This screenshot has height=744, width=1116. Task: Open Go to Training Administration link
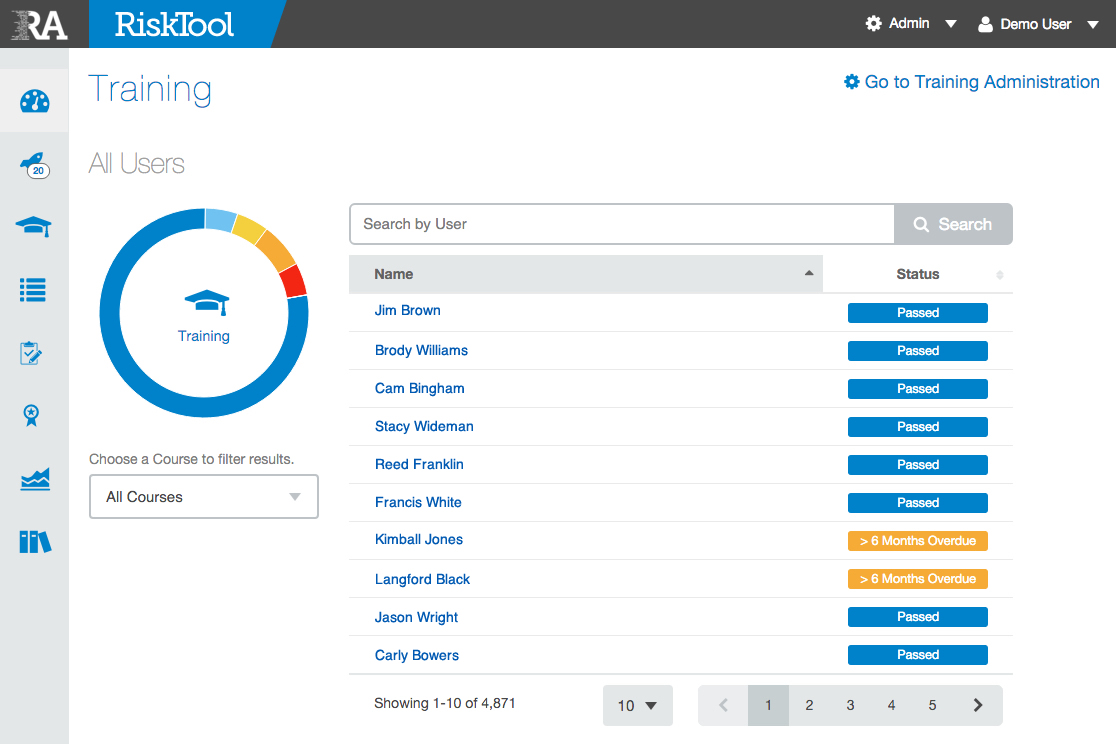point(971,82)
